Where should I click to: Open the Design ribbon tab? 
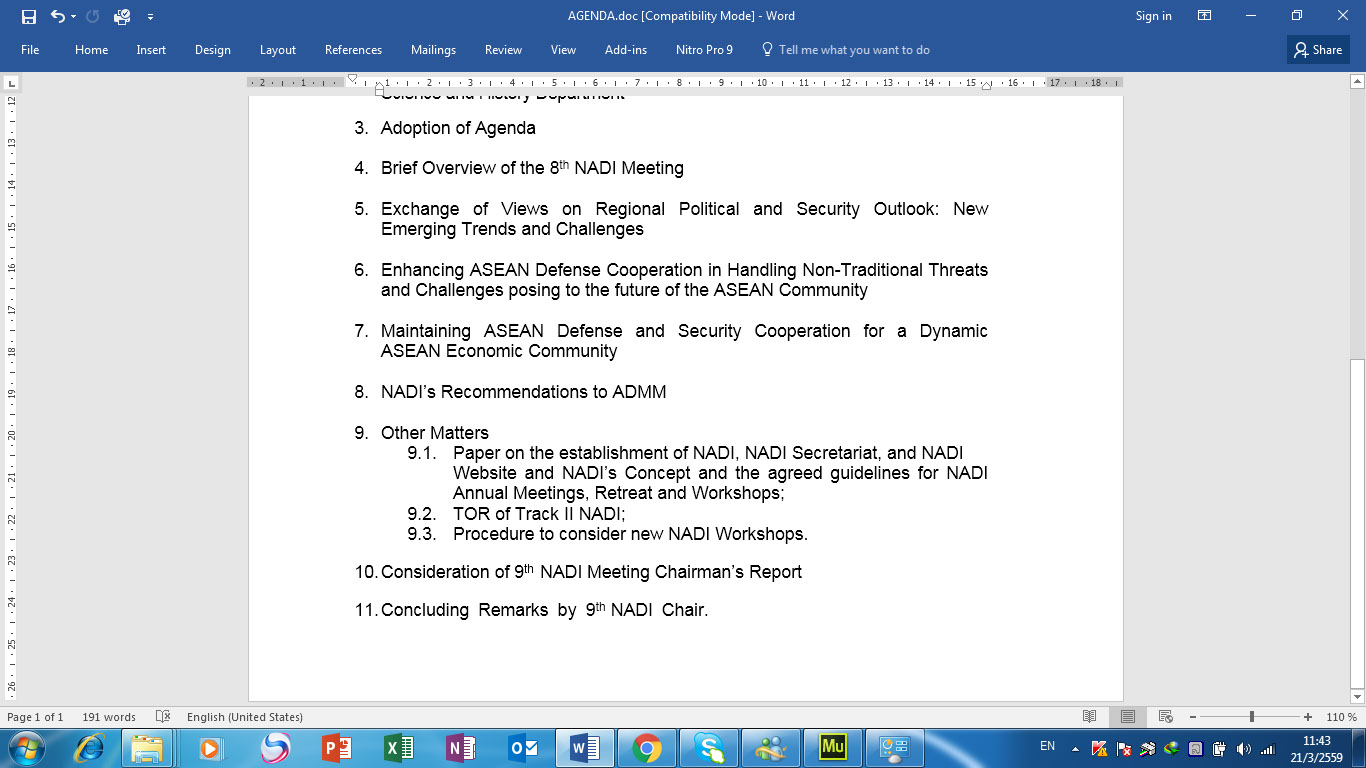click(x=213, y=50)
